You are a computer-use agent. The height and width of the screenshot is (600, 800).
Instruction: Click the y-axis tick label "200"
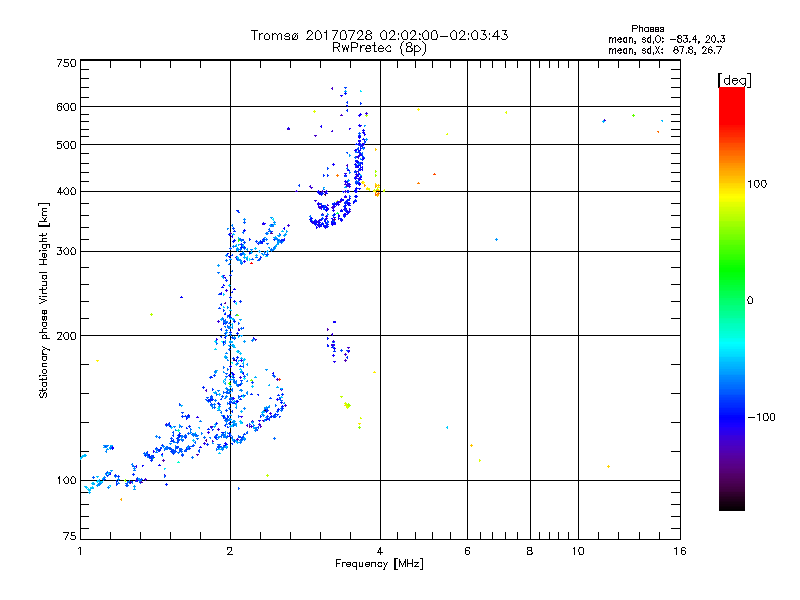(x=66, y=336)
